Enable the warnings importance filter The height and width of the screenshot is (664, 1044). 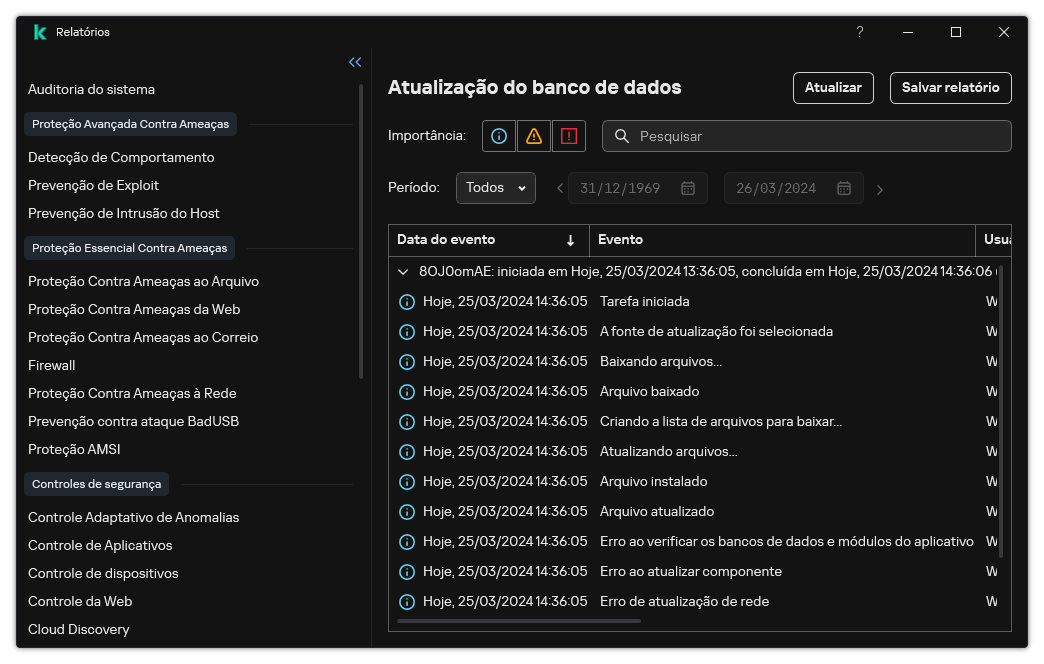(533, 136)
